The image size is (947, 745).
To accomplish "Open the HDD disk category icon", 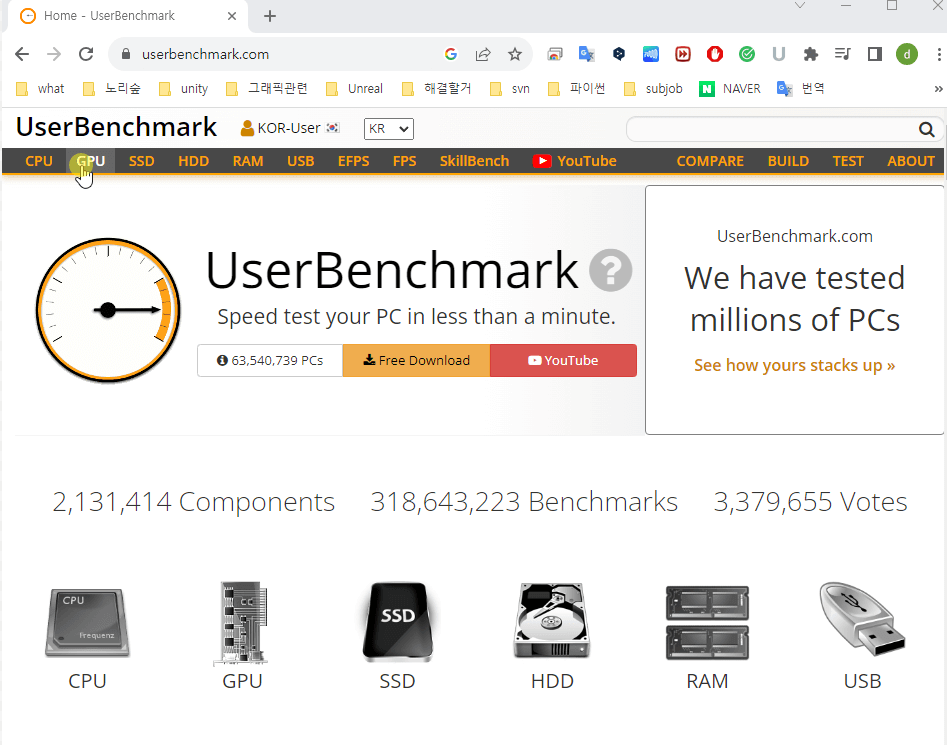I will tap(552, 621).
